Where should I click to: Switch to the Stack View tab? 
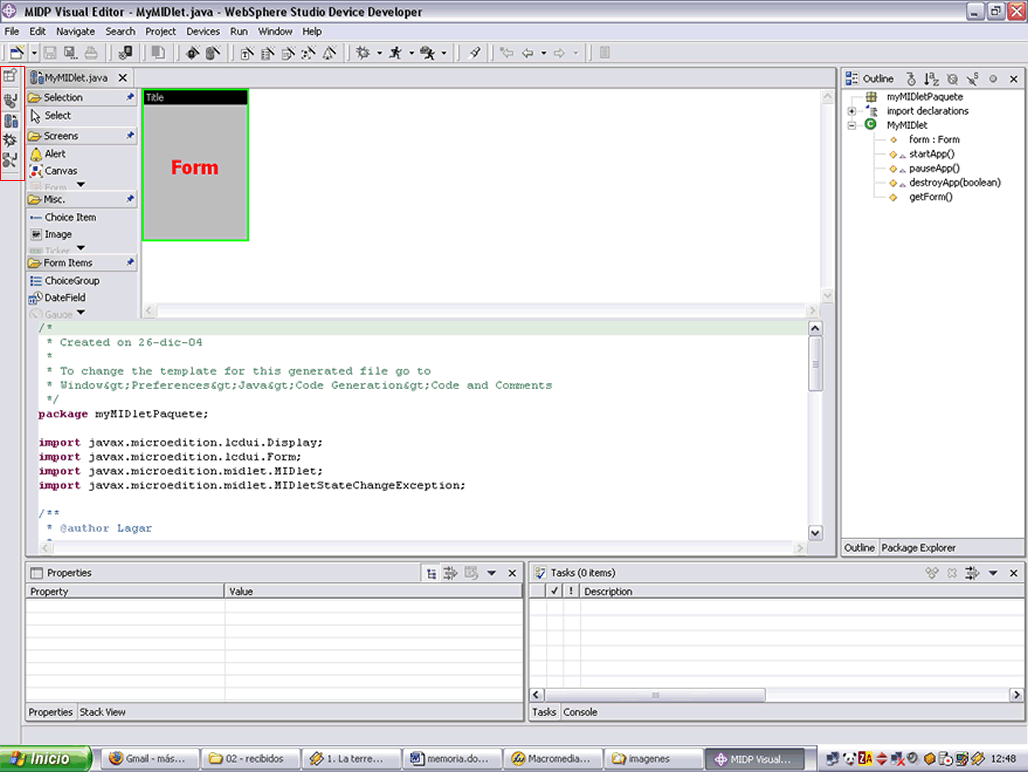tap(102, 712)
